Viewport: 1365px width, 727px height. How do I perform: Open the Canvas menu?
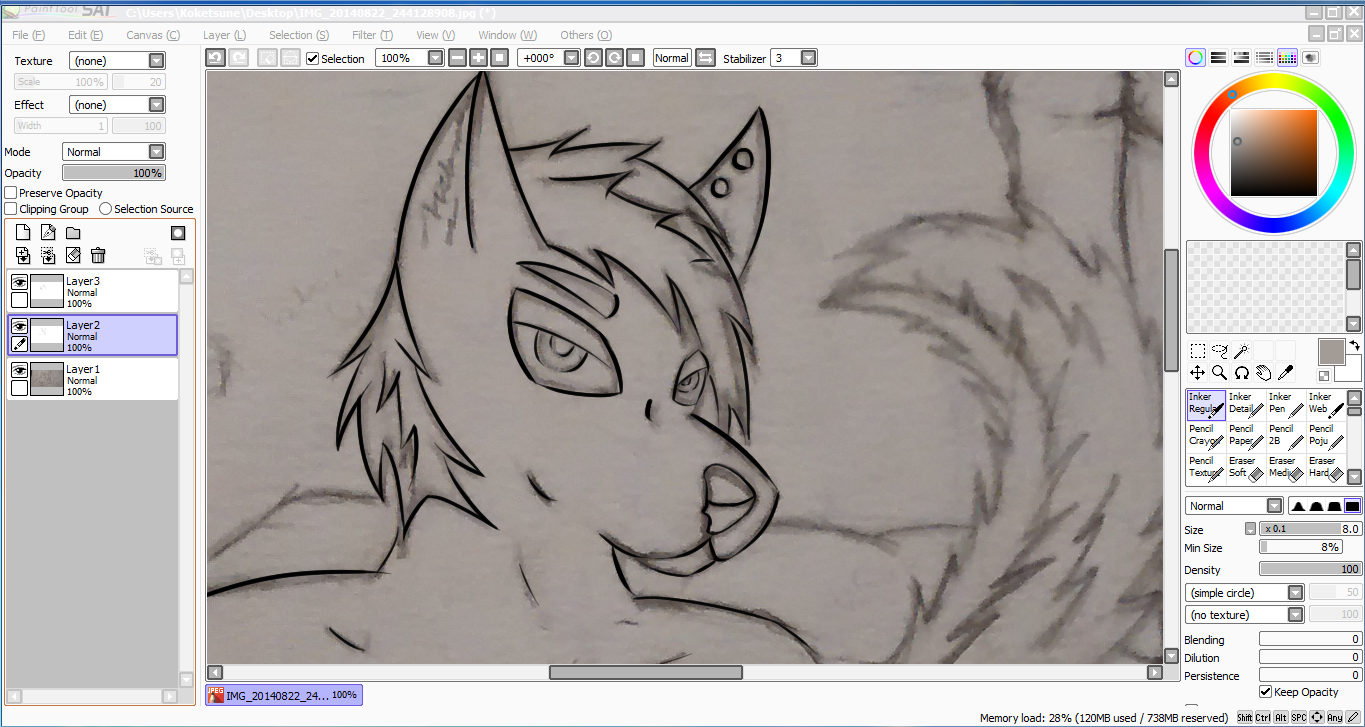(x=152, y=35)
